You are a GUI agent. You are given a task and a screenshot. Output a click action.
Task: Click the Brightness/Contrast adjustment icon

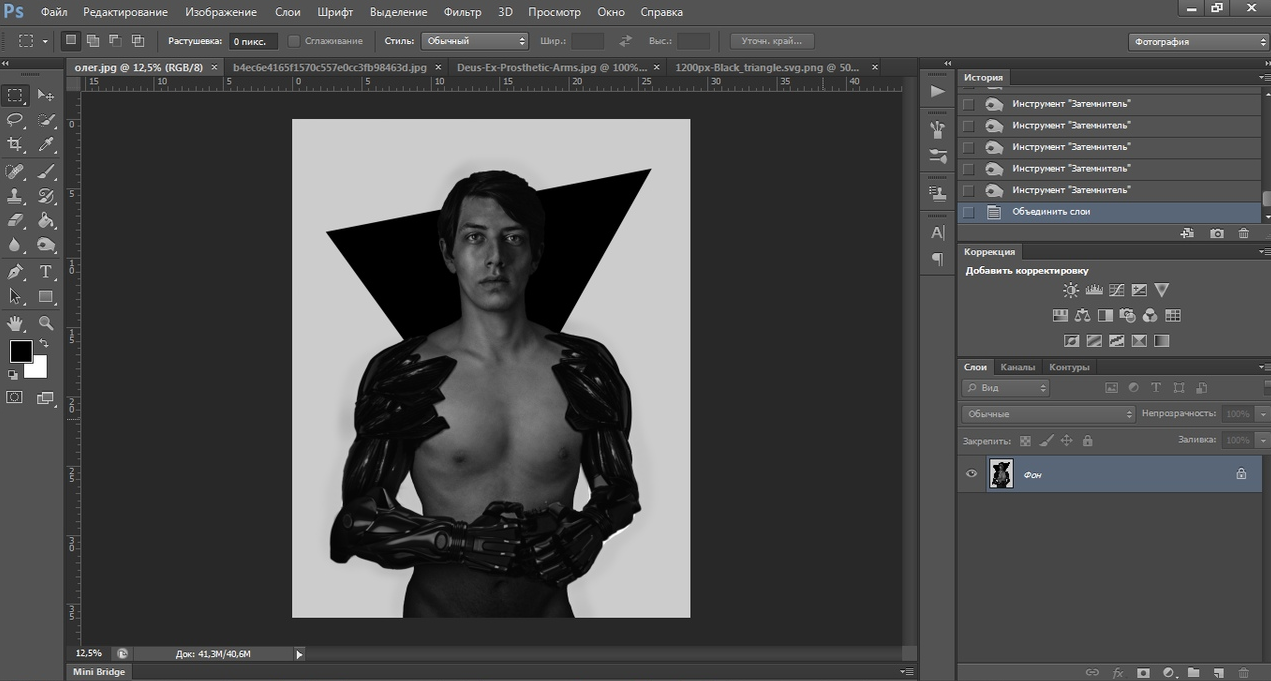coord(1071,290)
